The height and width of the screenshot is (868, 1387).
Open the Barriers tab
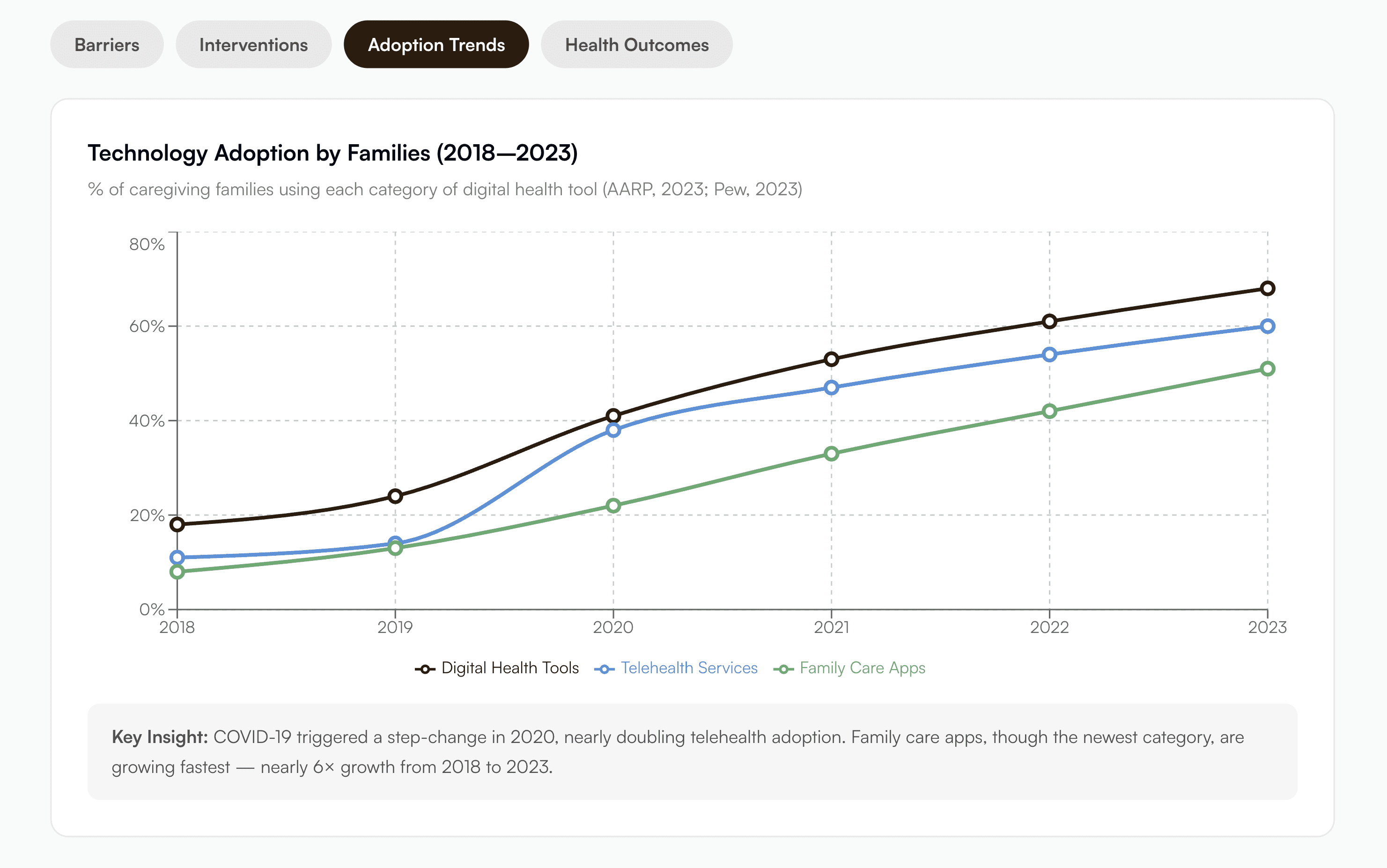coord(107,45)
